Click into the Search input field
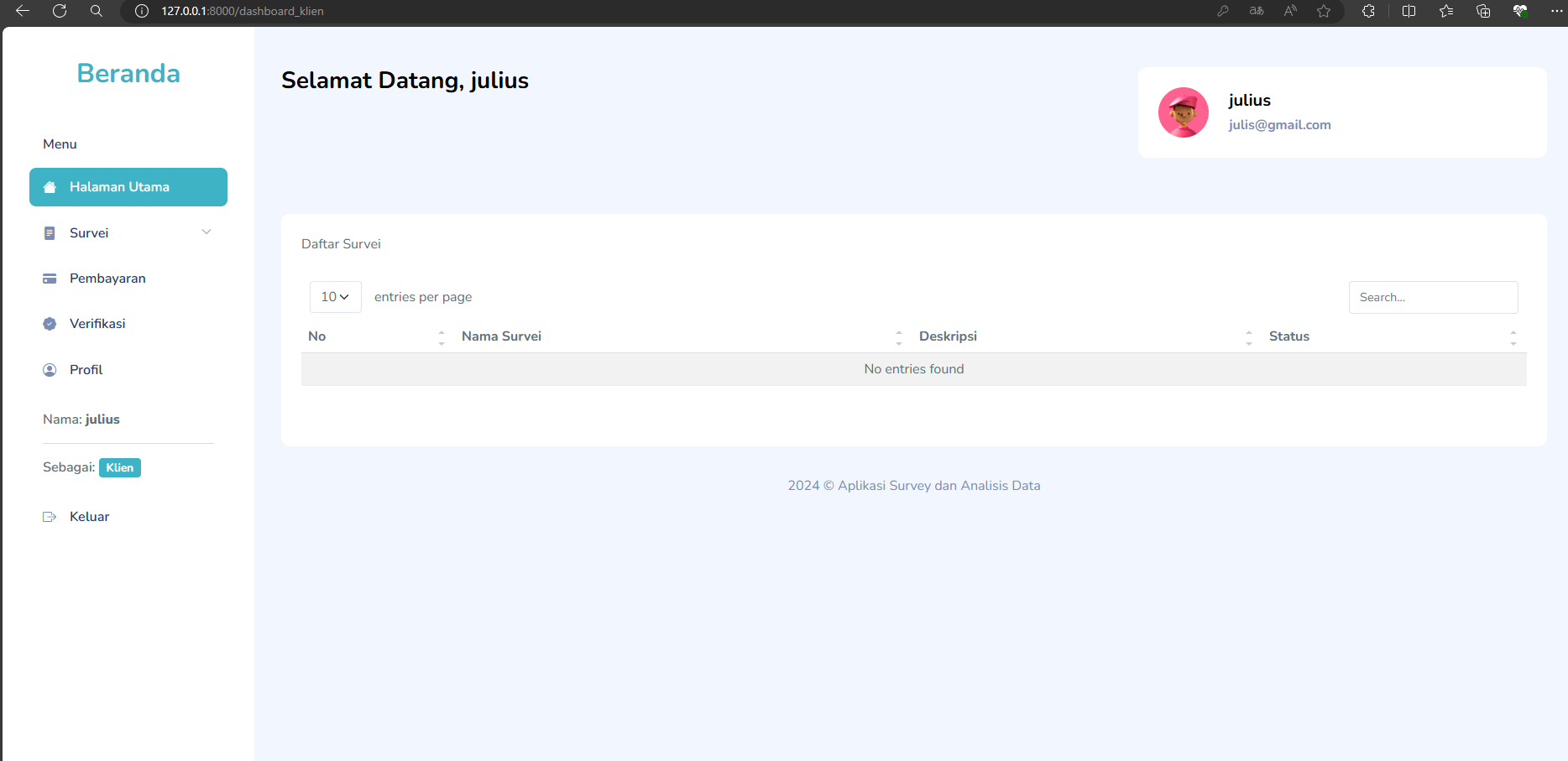1568x761 pixels. tap(1433, 297)
